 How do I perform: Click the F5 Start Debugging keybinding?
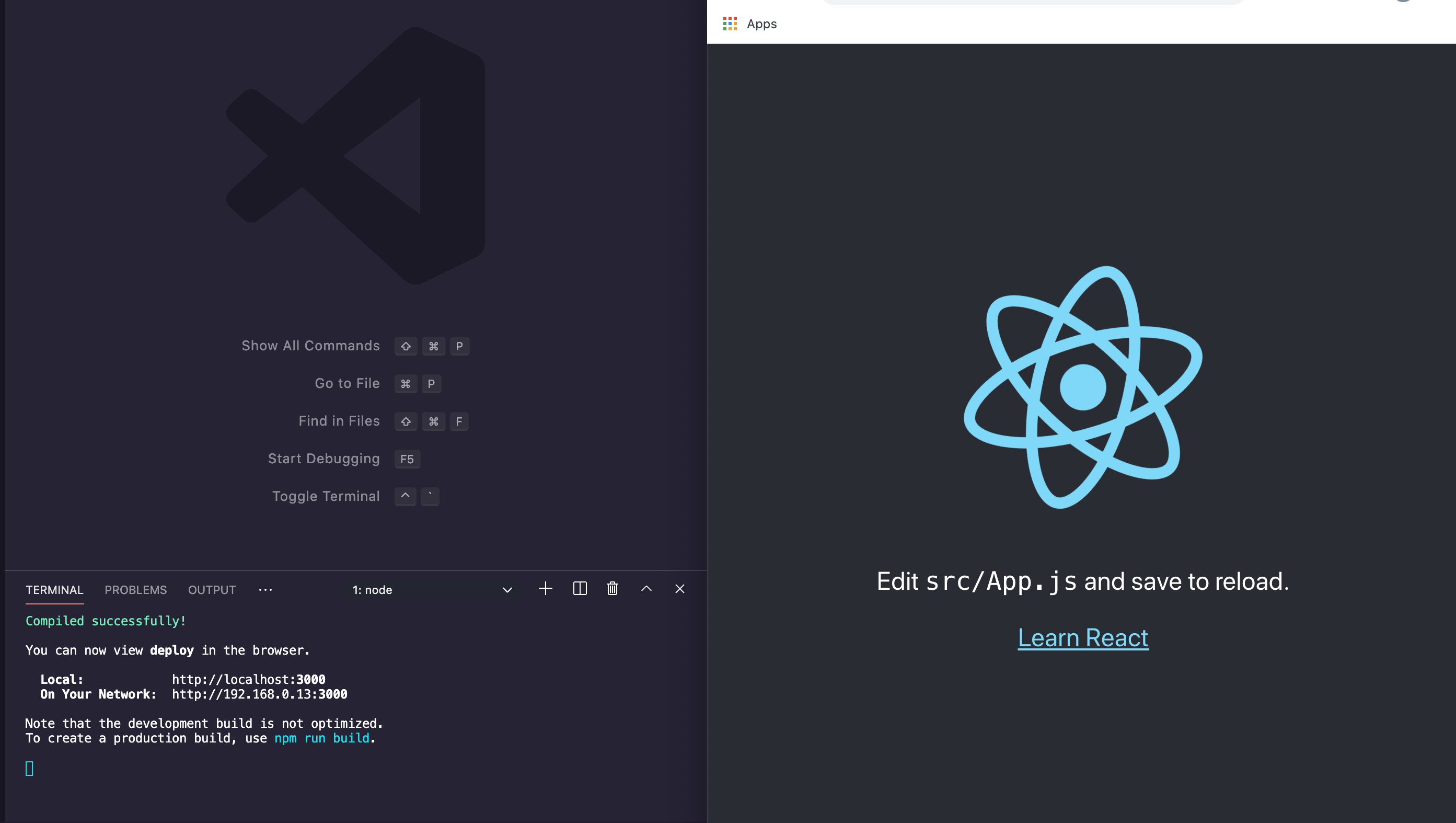407,459
